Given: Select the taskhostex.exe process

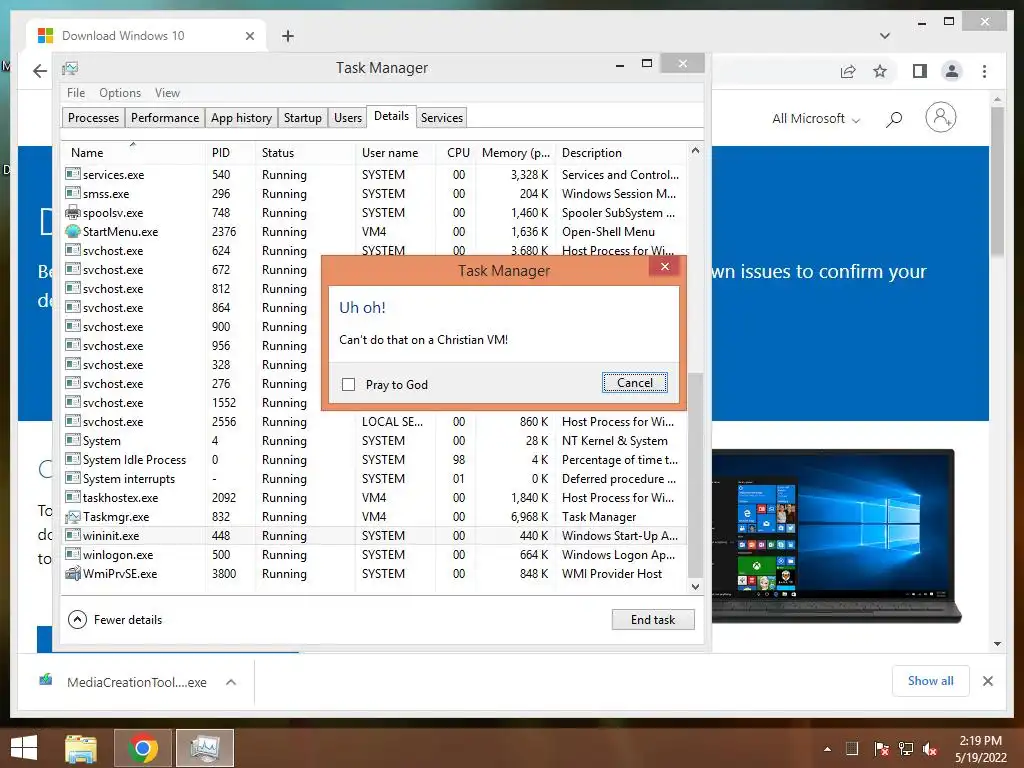Looking at the screenshot, I should point(375,498).
